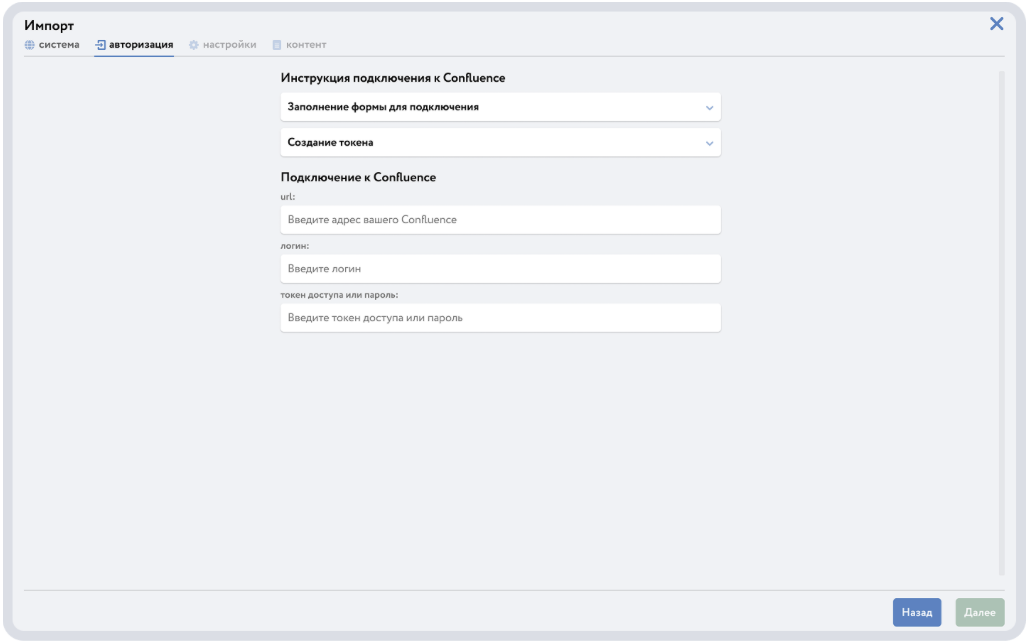Click the Подключение к Confluence heading

(358, 177)
